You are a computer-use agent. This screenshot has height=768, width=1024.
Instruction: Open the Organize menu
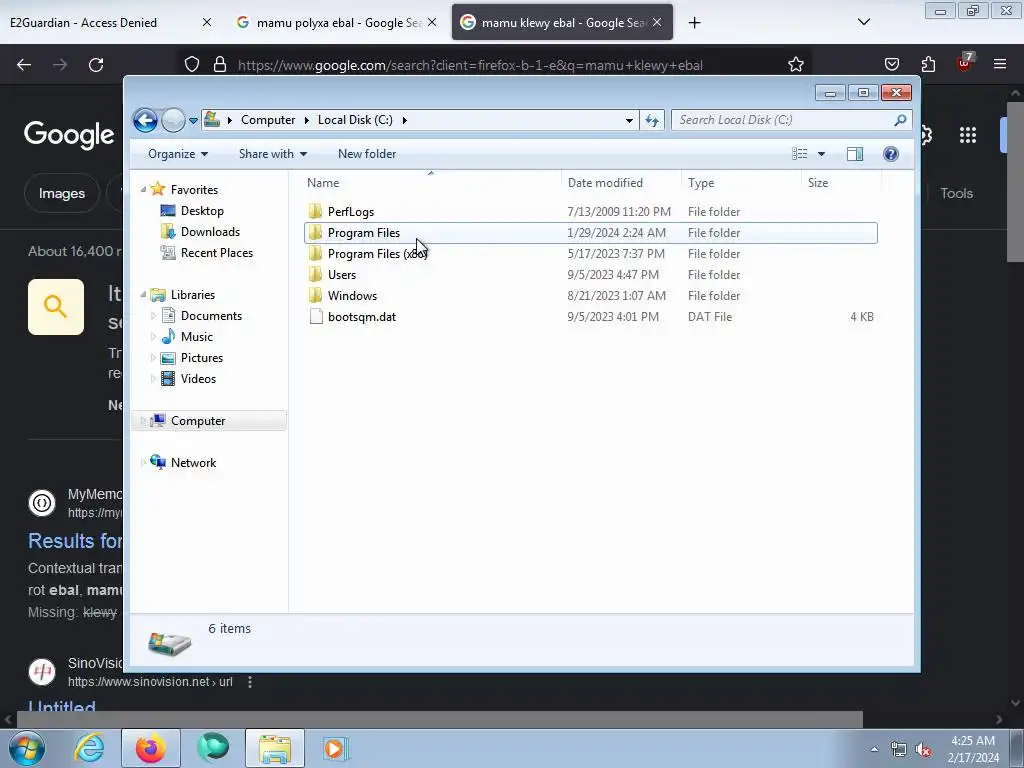point(178,154)
